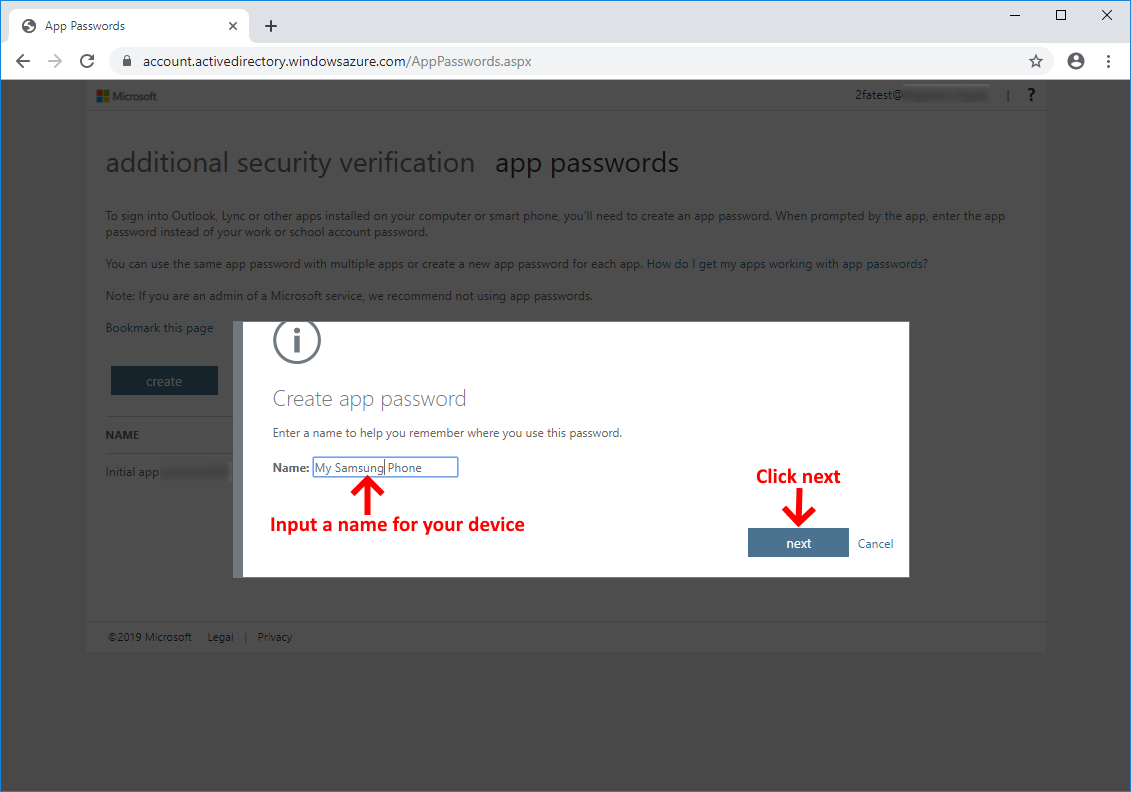Bookmark page with the star icon

pos(1036,61)
